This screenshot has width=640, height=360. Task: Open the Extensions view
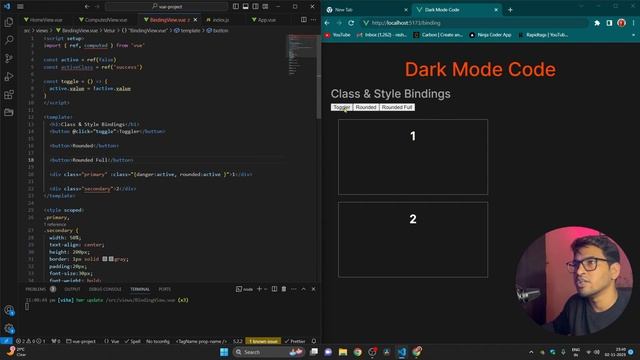point(9,94)
